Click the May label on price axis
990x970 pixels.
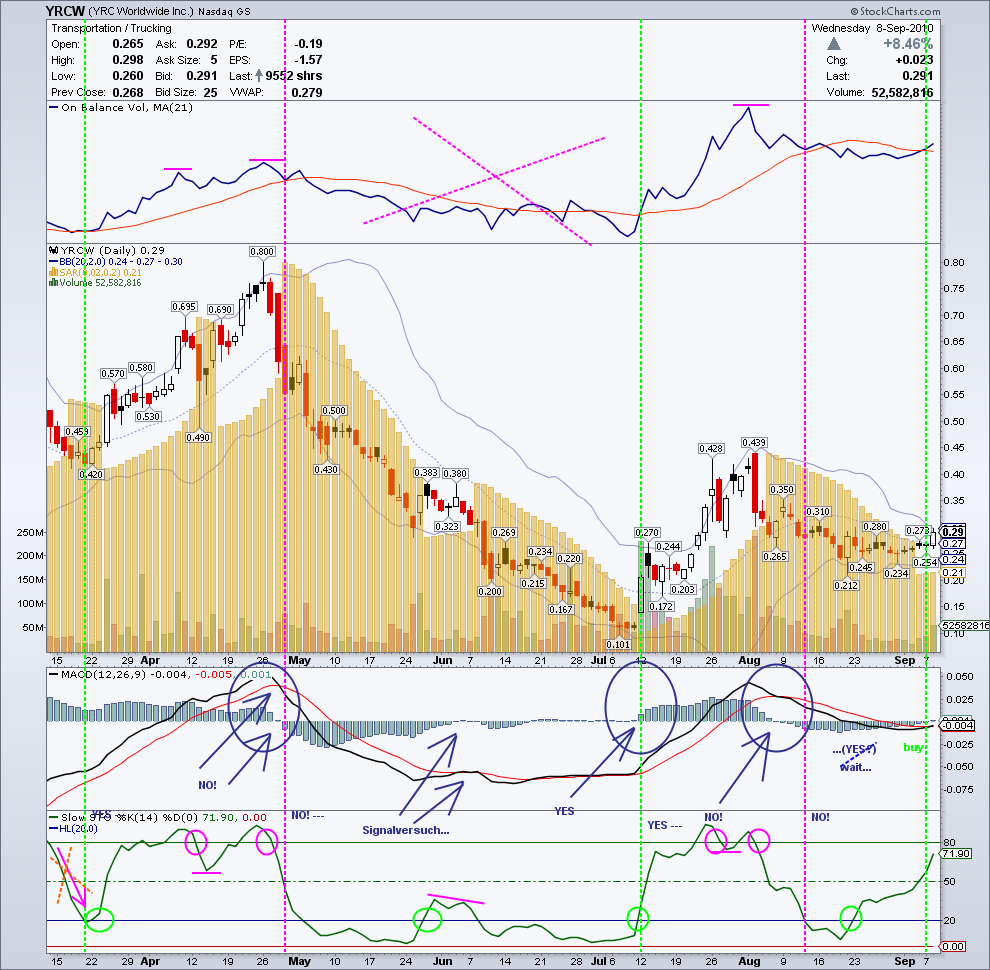(x=300, y=660)
